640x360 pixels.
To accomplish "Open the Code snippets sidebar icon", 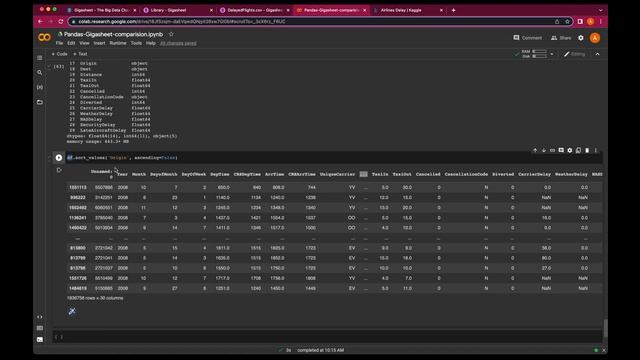I will coord(40,317).
